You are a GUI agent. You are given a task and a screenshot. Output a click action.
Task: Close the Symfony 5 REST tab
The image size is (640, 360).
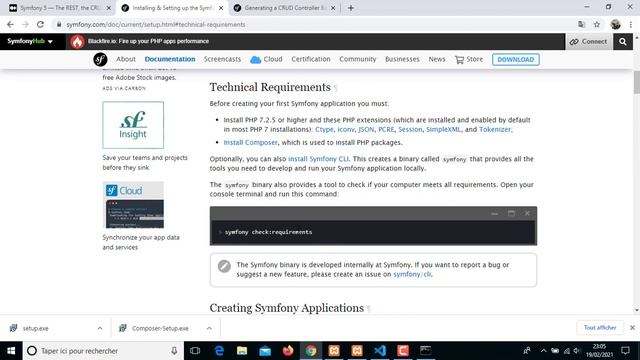(x=109, y=8)
